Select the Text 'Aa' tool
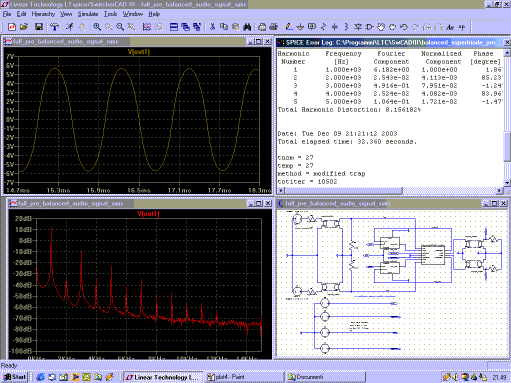 pos(450,27)
